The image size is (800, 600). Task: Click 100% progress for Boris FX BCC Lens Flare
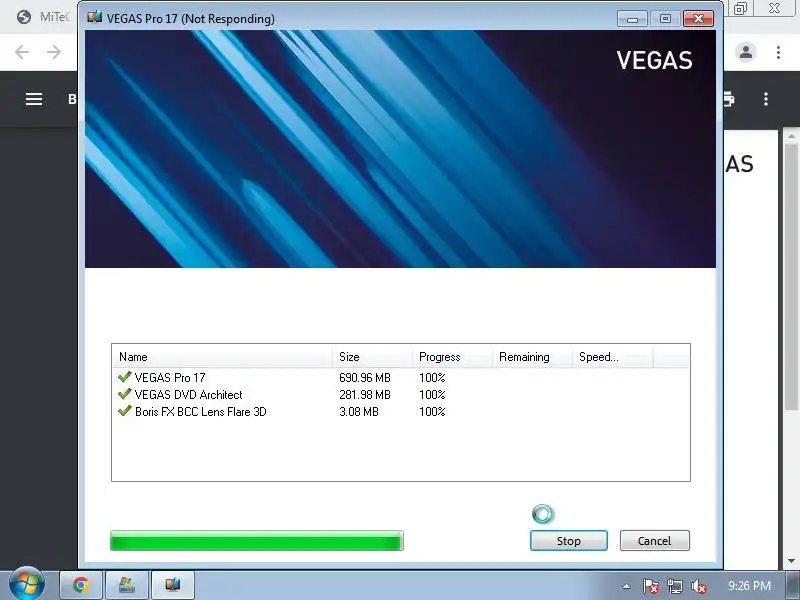(432, 412)
